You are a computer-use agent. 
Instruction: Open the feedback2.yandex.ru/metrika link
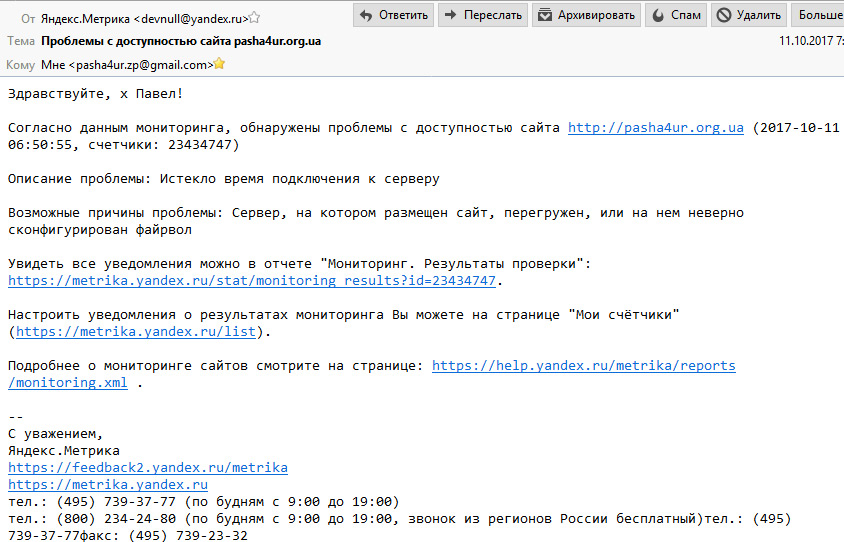148,468
